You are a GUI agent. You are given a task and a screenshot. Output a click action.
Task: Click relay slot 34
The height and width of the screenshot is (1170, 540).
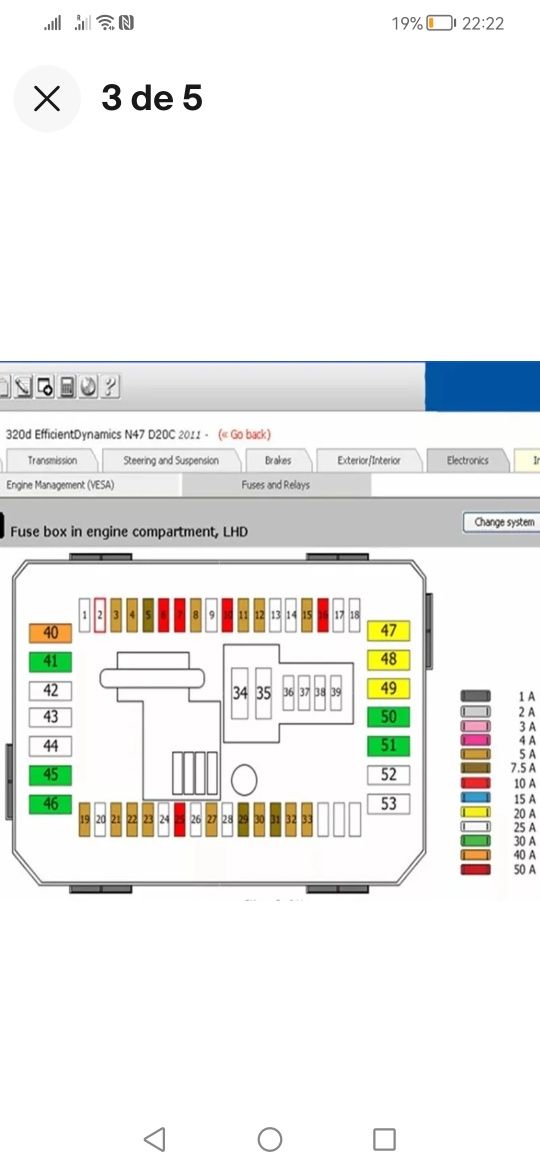coord(239,693)
